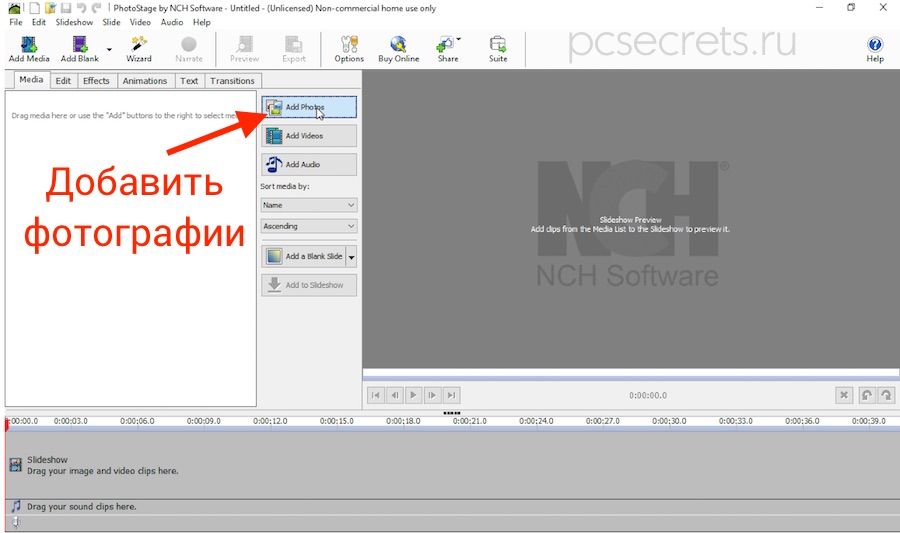Click the open project icon in title bar
Viewport: 900px width, 533px height.
click(x=51, y=8)
